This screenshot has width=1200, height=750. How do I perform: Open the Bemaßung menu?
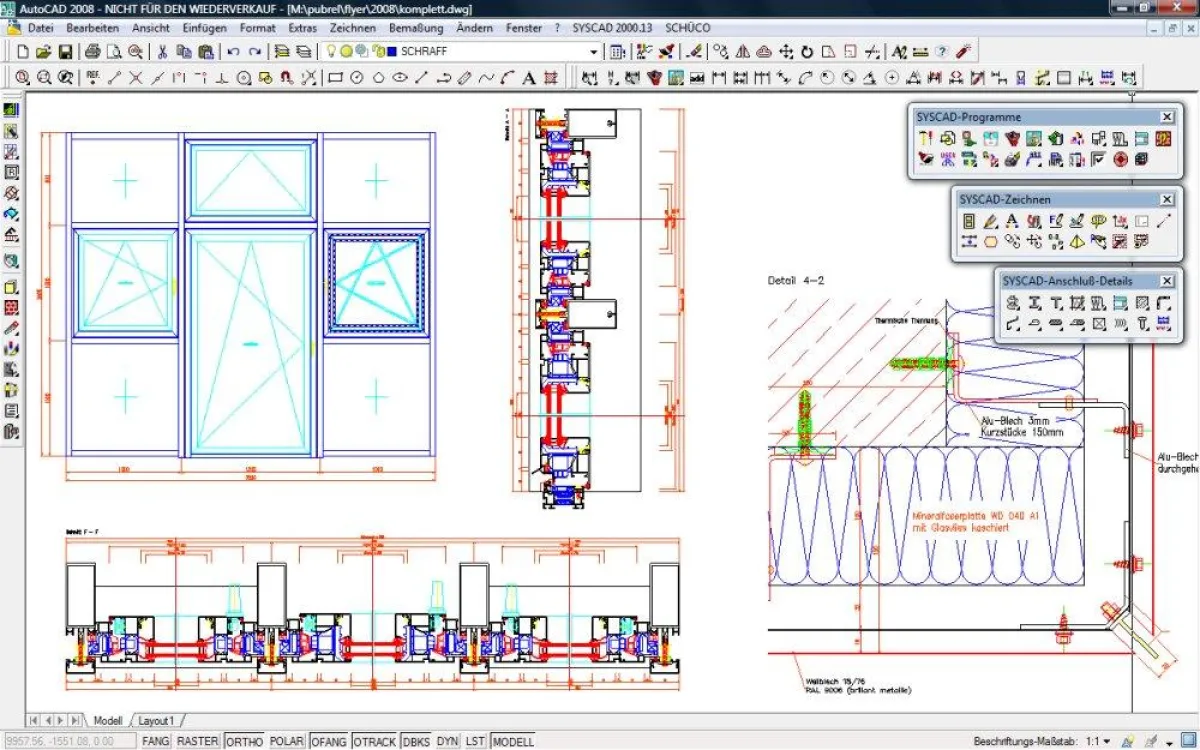[415, 28]
